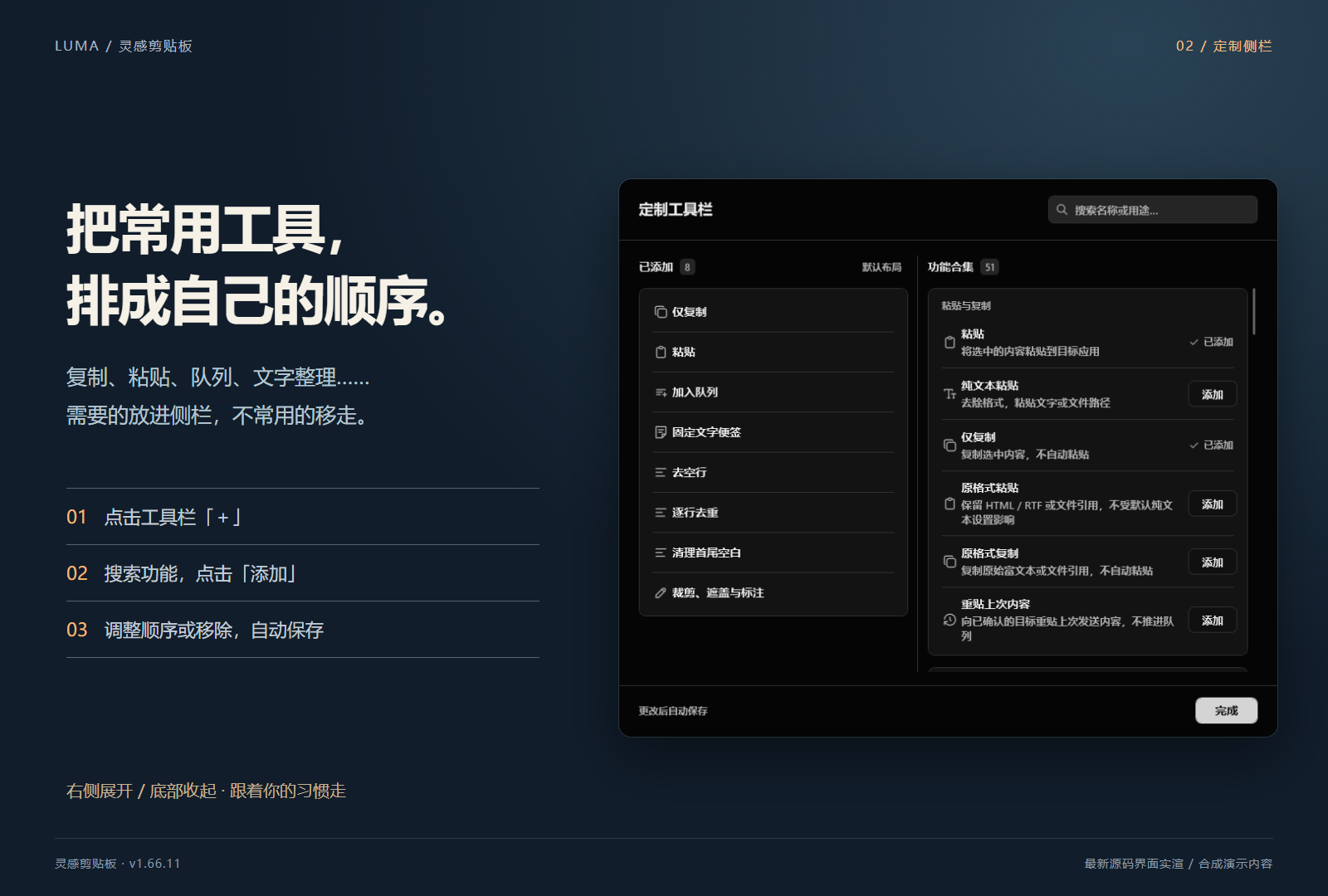Click the magnifier icon in the search box
The image size is (1328, 896).
1062,210
